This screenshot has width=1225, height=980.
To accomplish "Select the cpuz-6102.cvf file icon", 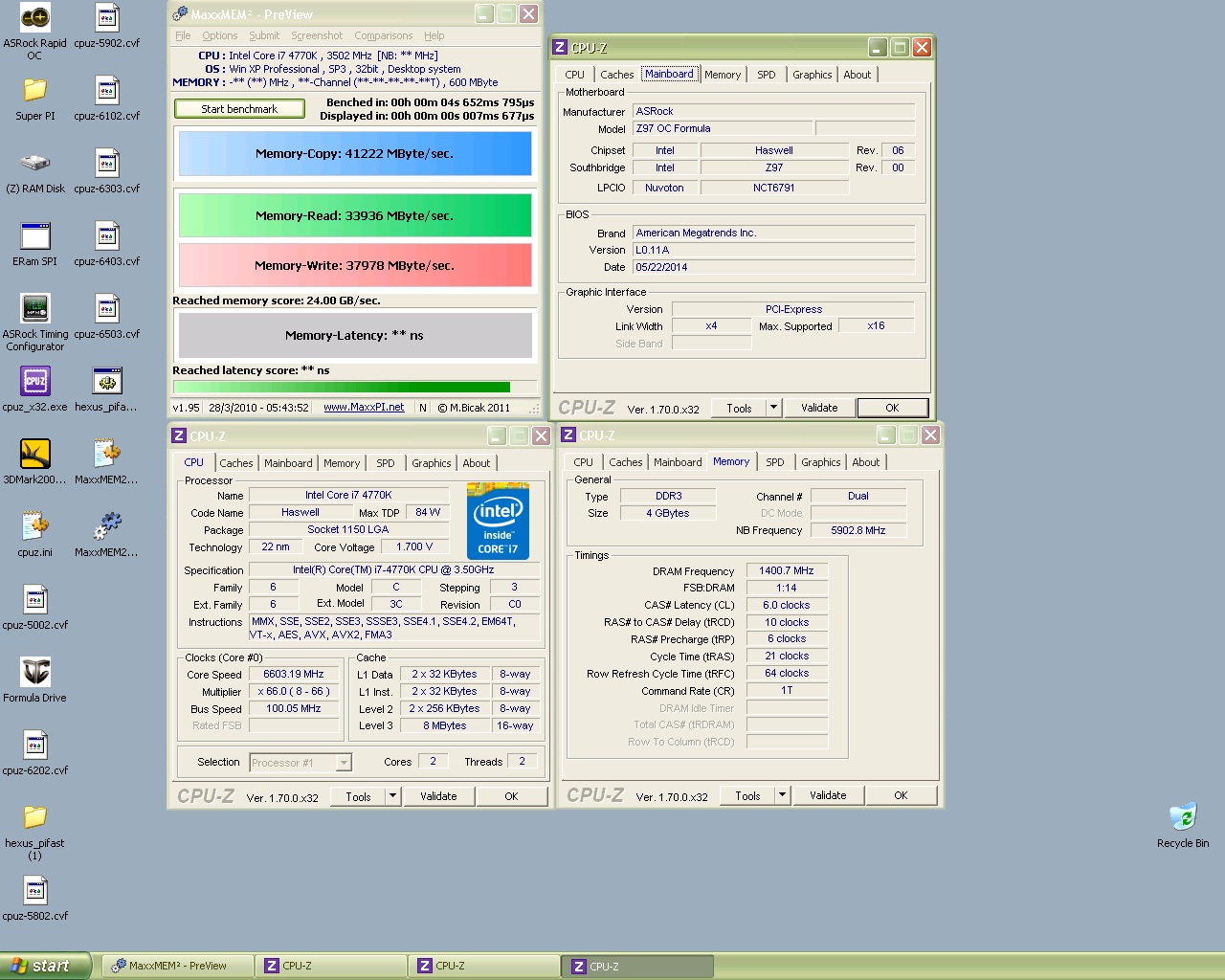I will pyautogui.click(x=107, y=90).
